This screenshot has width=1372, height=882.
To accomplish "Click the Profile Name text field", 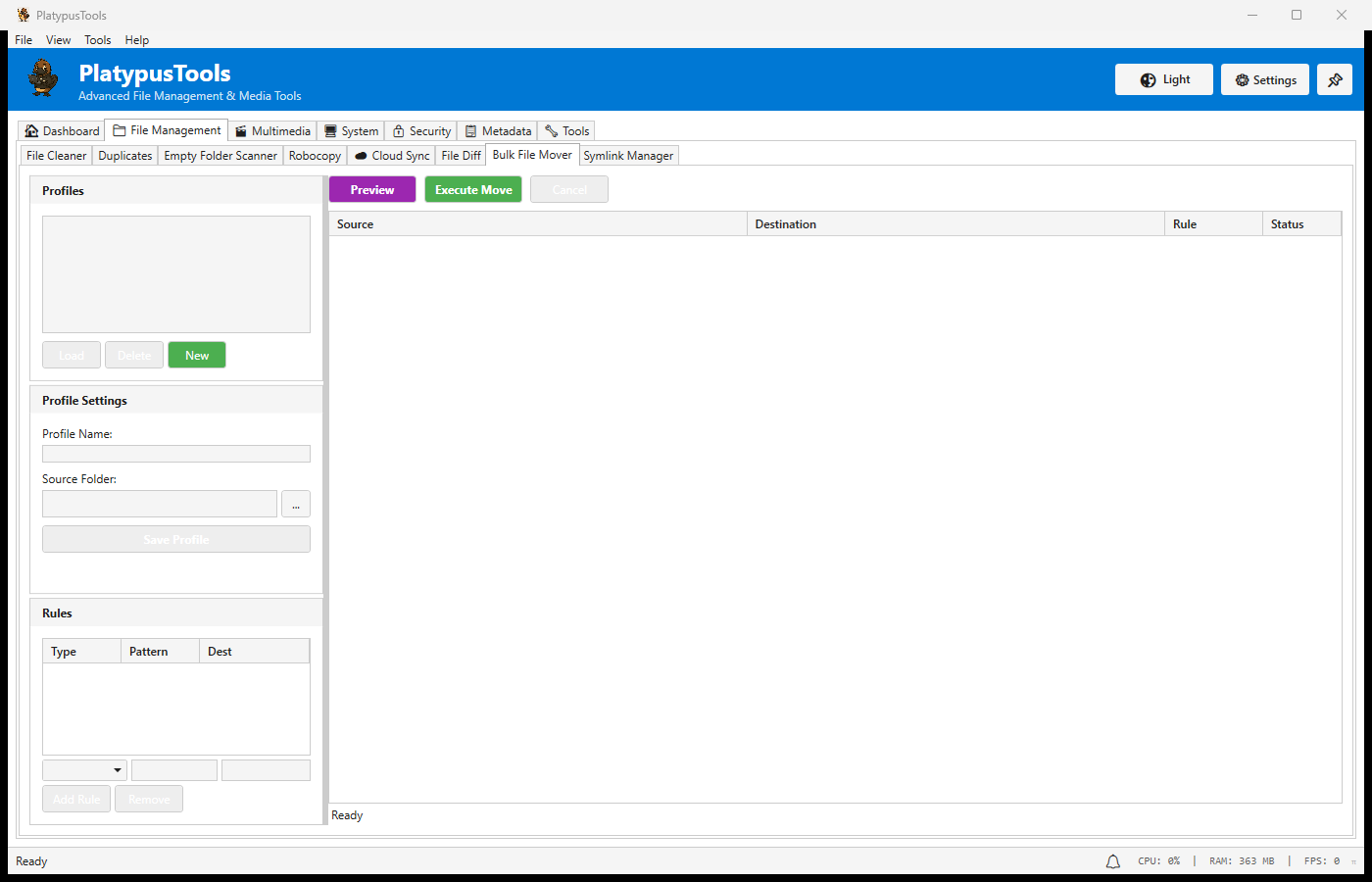I will point(176,455).
